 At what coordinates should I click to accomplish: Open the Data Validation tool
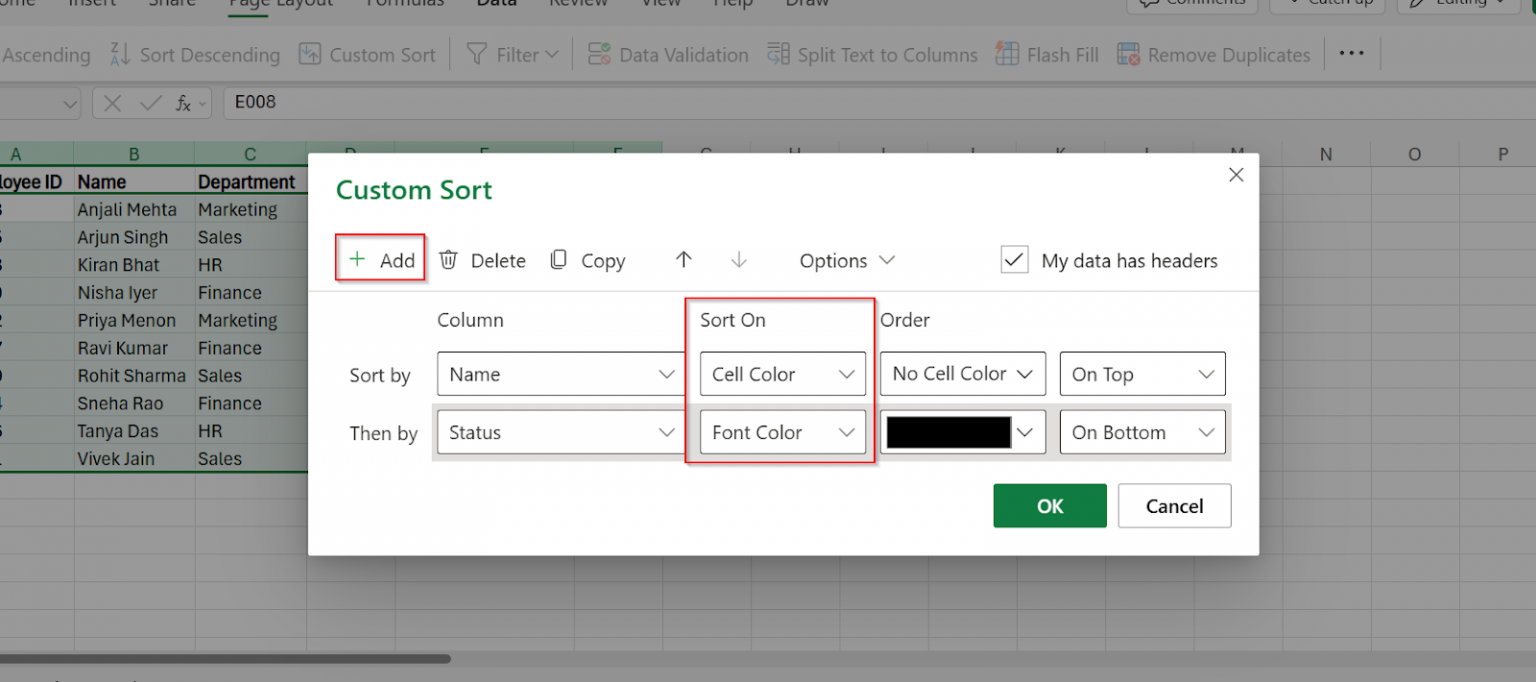(x=668, y=54)
